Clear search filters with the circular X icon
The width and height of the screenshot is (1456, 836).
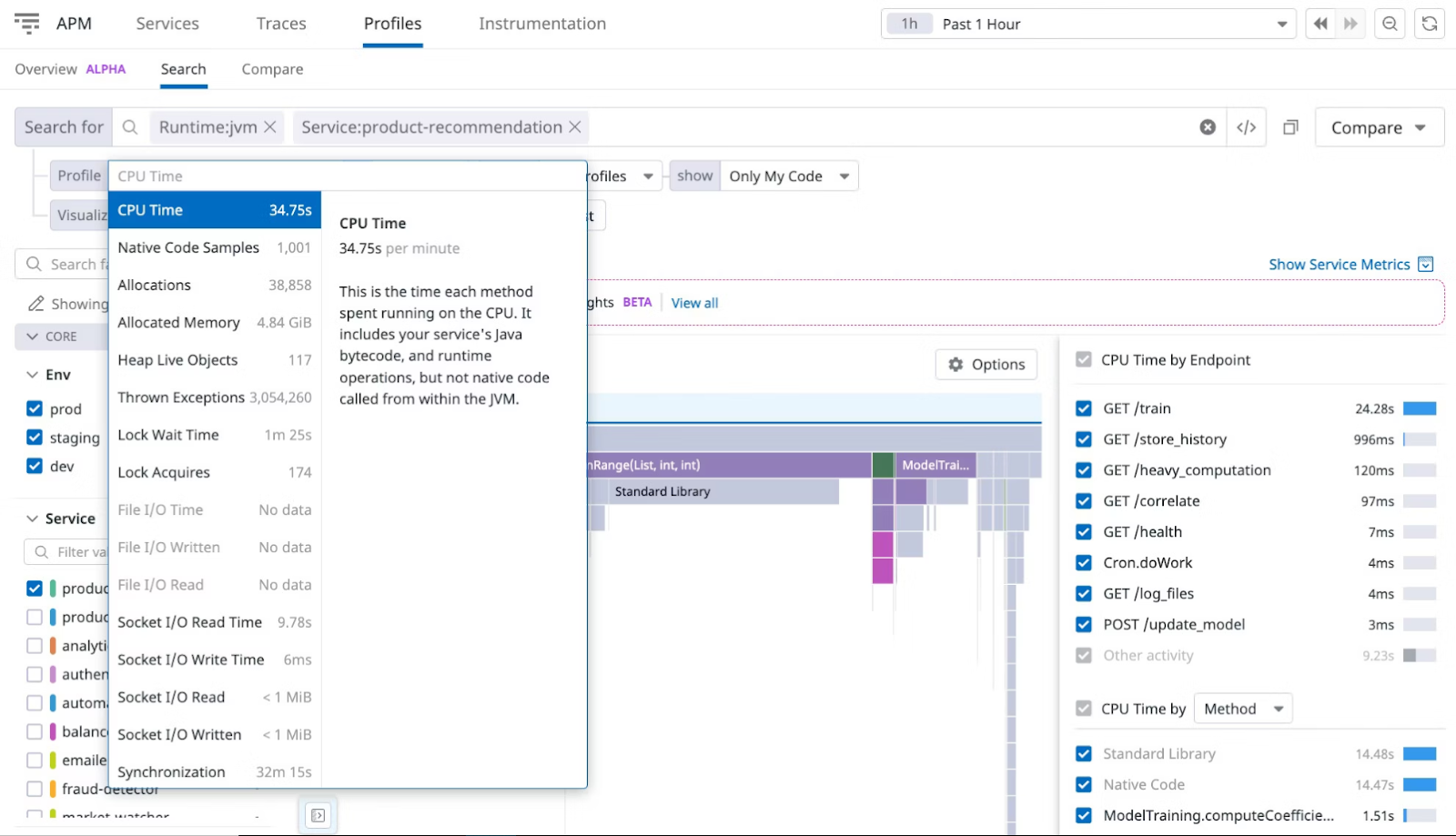(x=1207, y=126)
